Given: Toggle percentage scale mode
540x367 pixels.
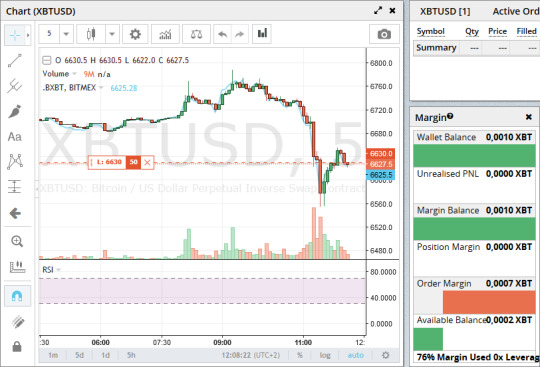Looking at the screenshot, I should click(x=300, y=355).
